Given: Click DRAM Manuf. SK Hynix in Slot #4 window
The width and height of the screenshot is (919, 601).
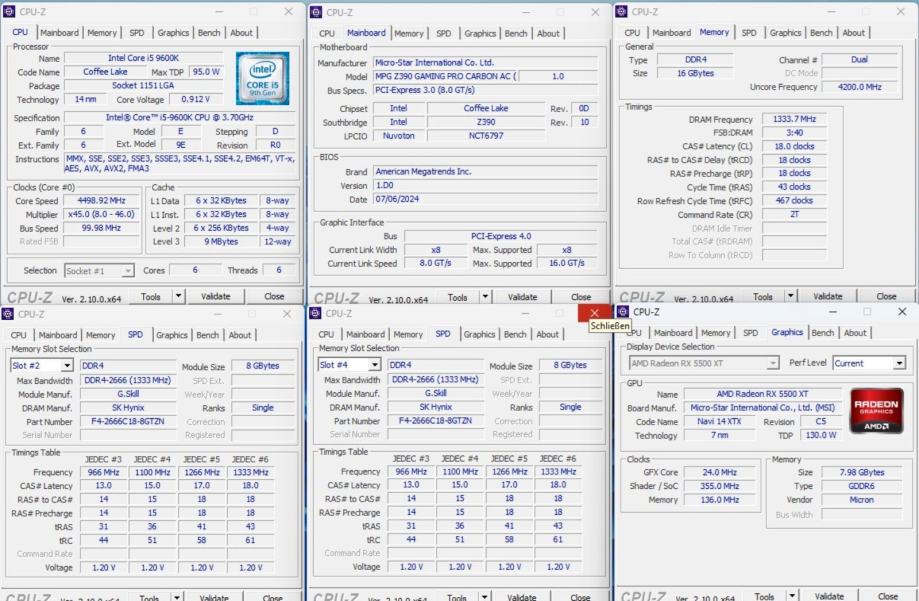Looking at the screenshot, I should [435, 407].
